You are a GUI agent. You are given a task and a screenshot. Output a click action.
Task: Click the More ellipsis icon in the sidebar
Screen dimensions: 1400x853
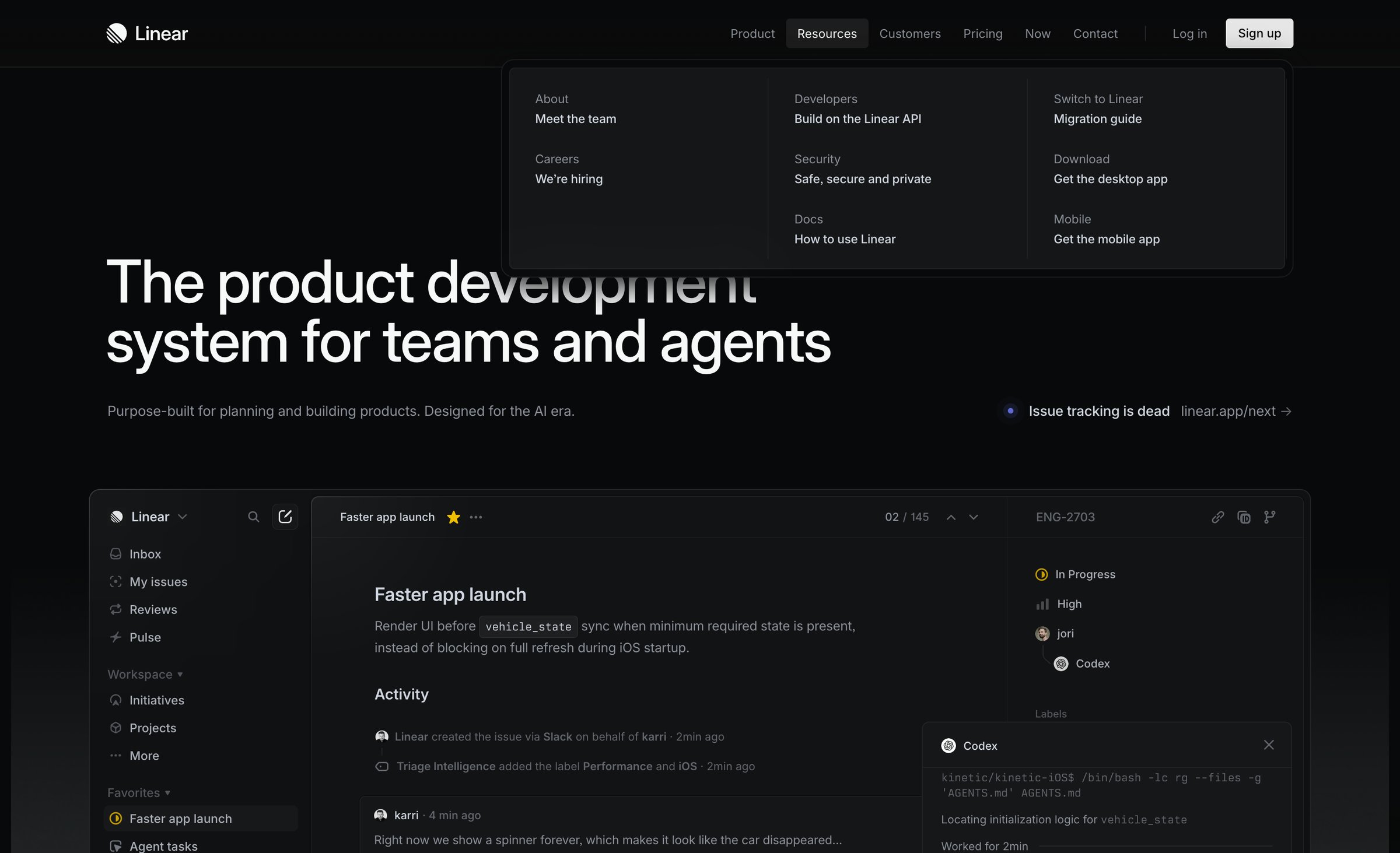click(116, 756)
